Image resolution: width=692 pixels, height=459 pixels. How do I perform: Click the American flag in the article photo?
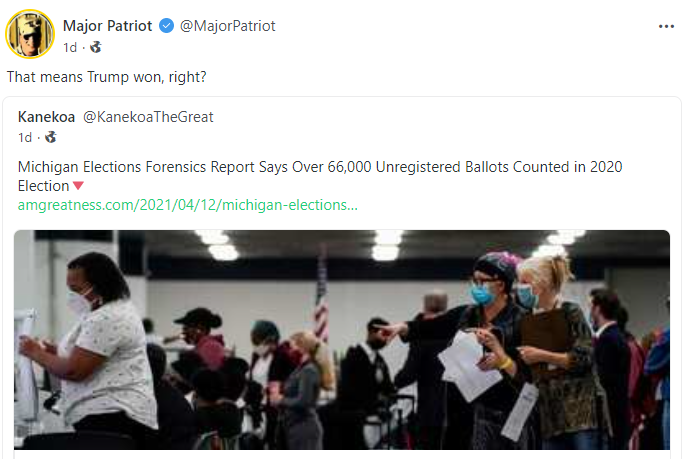pos(321,295)
